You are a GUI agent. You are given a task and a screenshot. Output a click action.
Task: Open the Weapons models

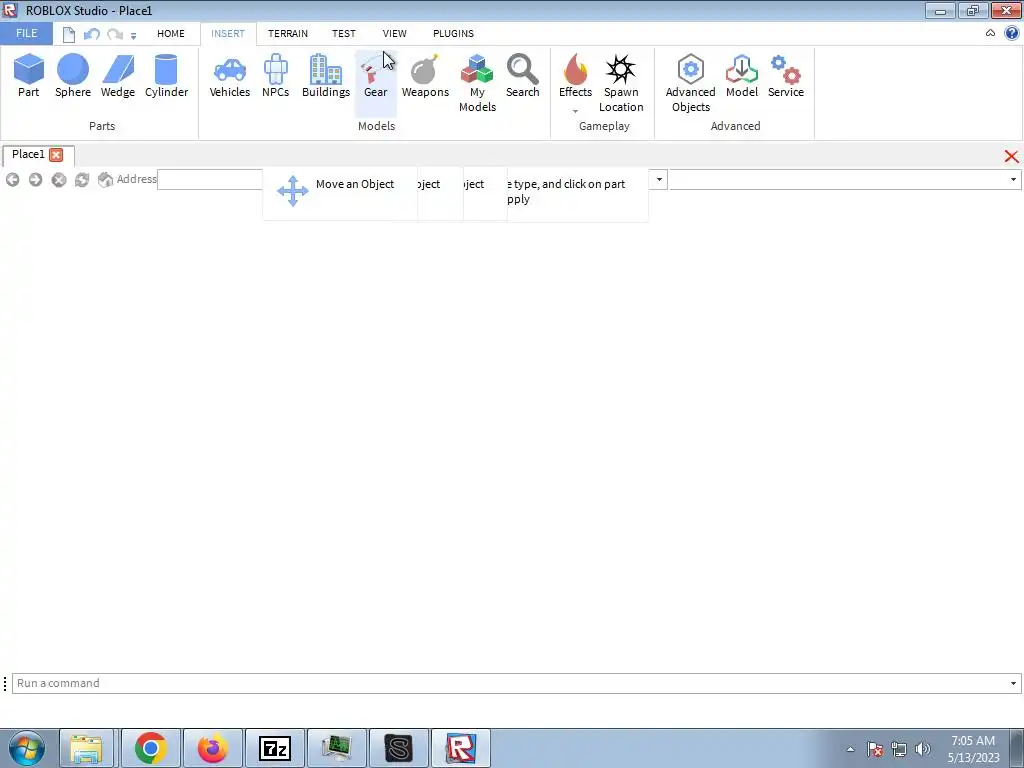(425, 76)
